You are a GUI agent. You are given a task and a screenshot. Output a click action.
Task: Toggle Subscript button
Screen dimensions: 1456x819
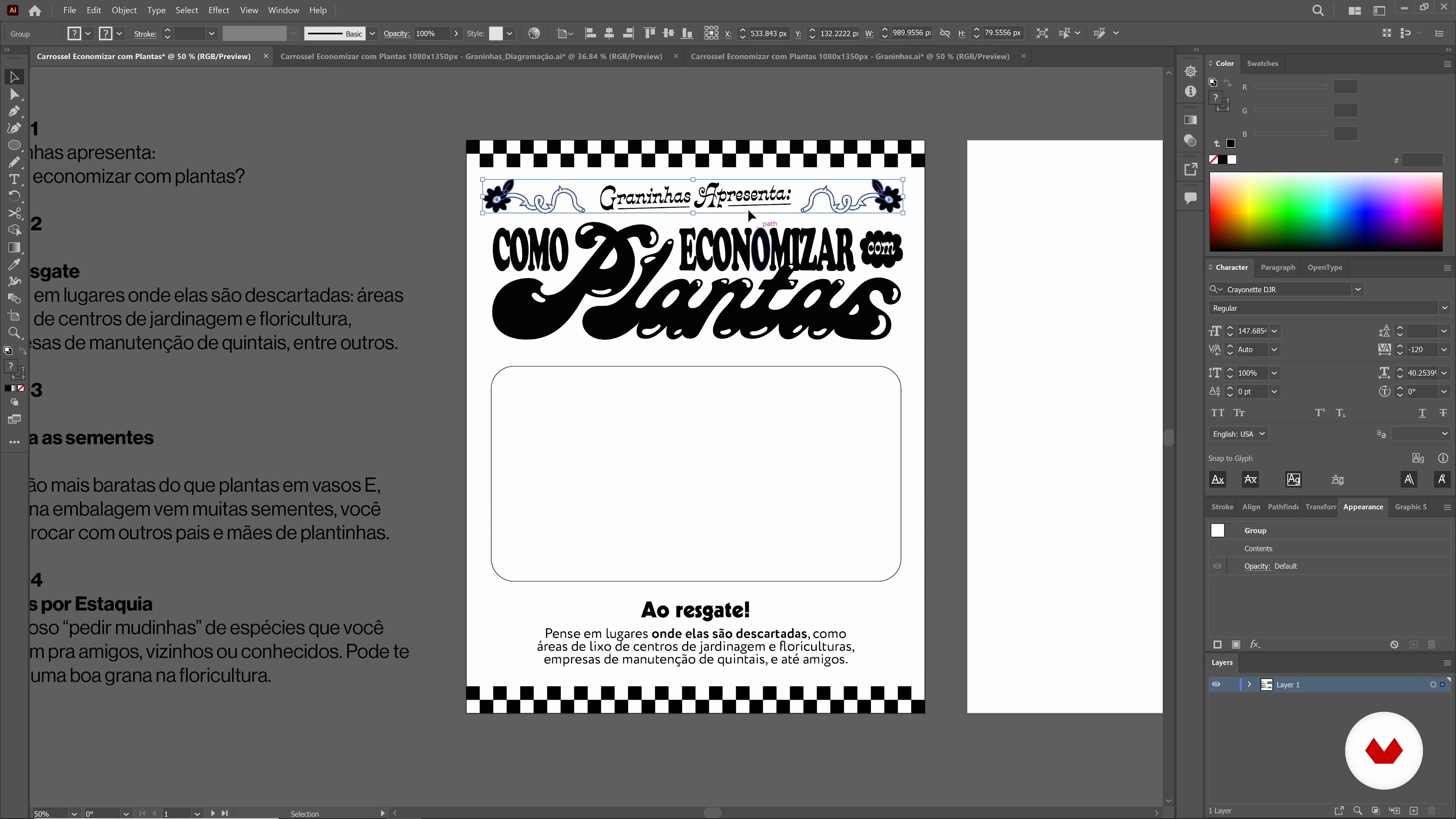coord(1340,413)
